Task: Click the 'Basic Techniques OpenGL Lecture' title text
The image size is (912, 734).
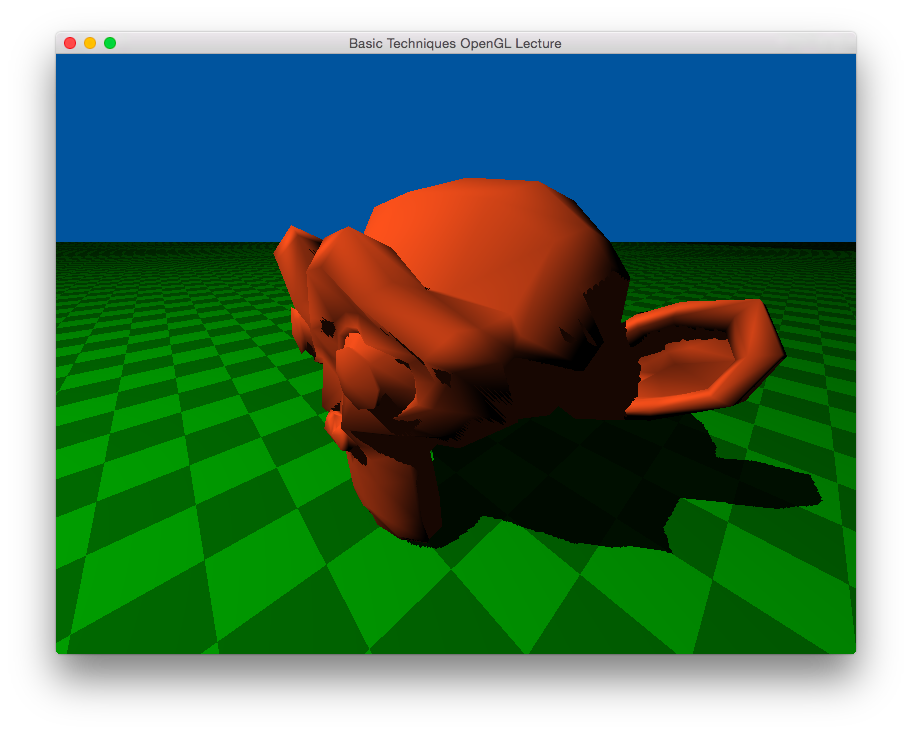Action: (x=455, y=43)
